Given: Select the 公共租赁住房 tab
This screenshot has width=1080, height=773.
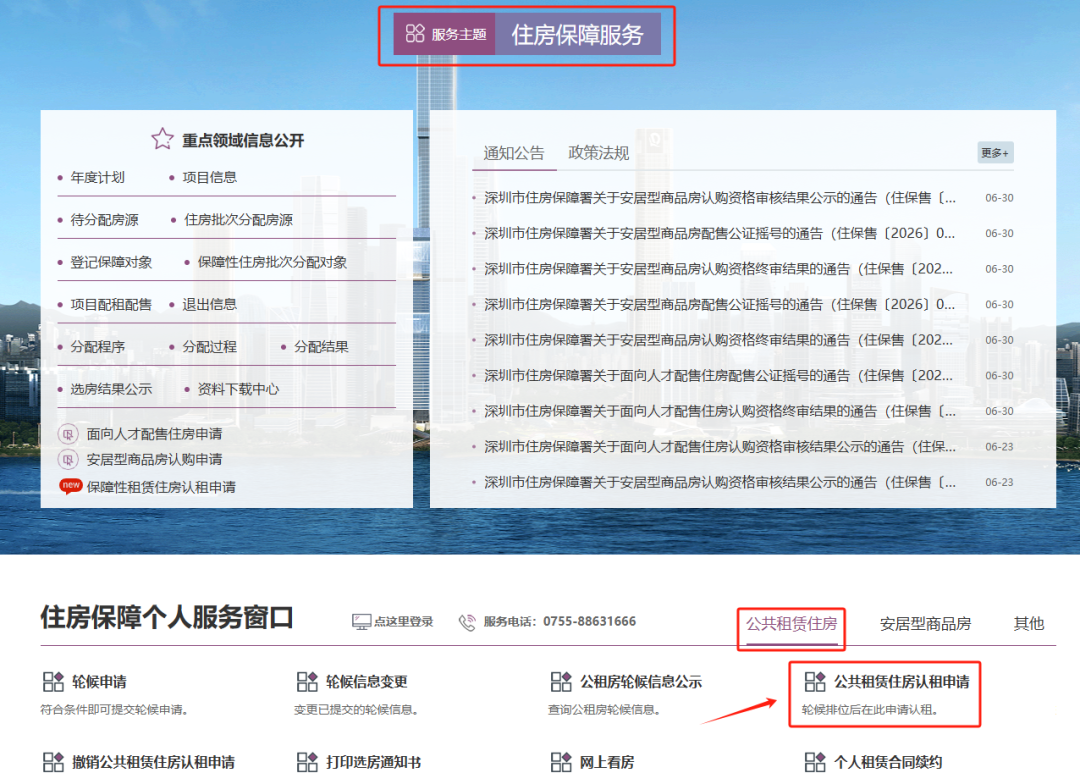Looking at the screenshot, I should (x=791, y=623).
